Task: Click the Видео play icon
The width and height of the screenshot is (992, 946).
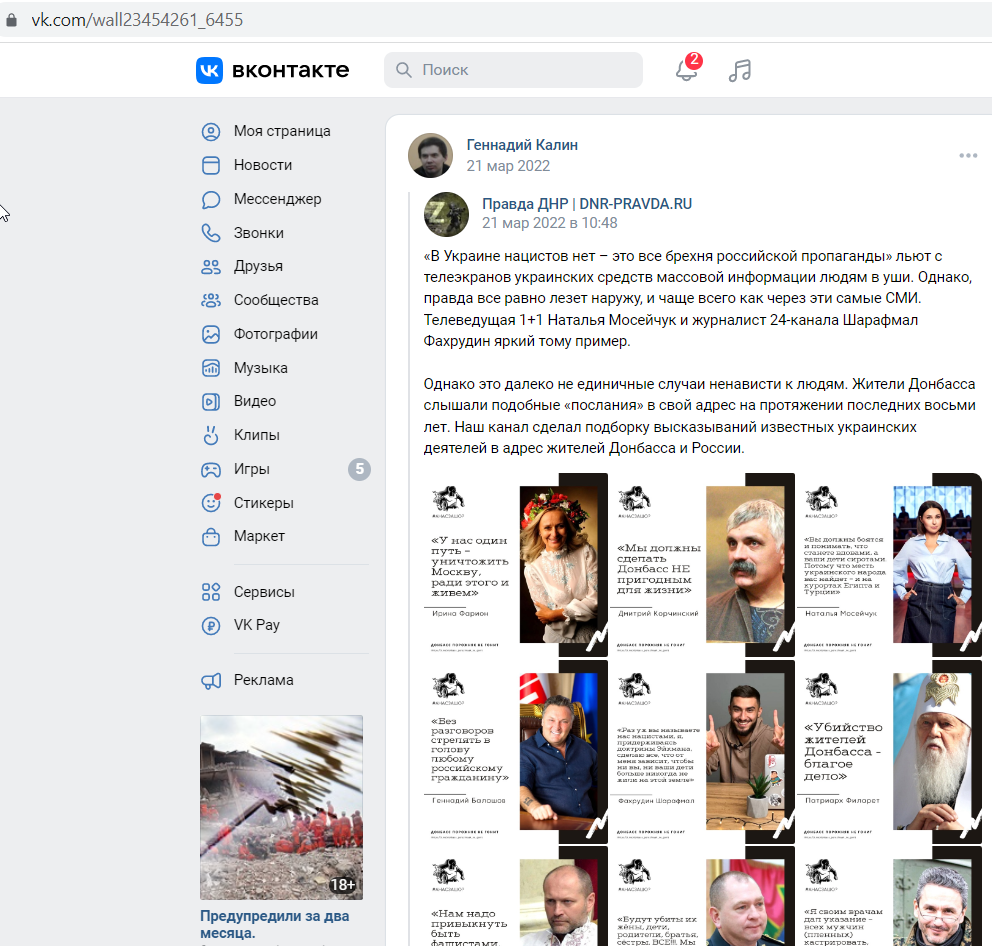Action: coord(211,401)
